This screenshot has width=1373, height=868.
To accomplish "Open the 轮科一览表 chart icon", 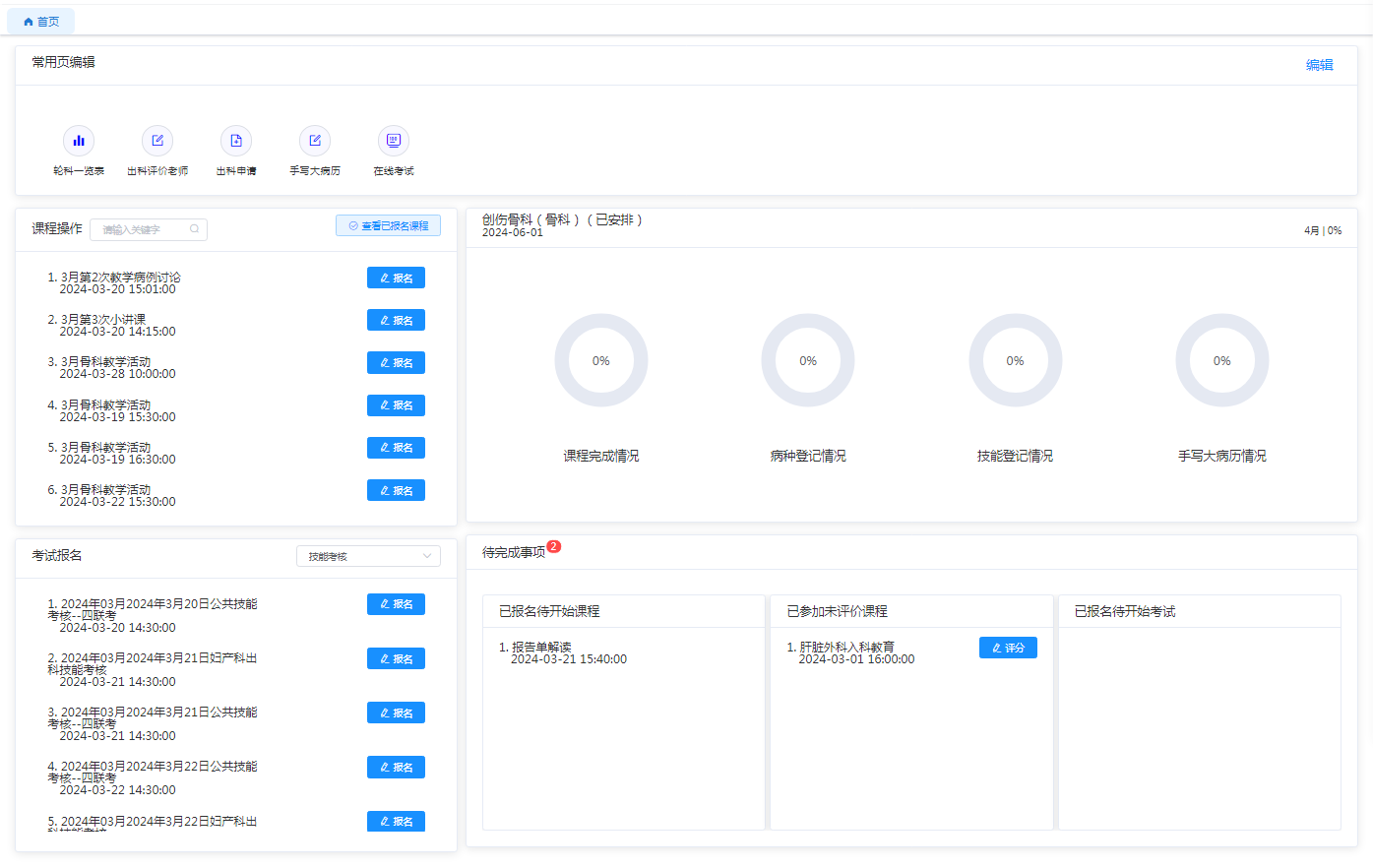I will coord(79,141).
